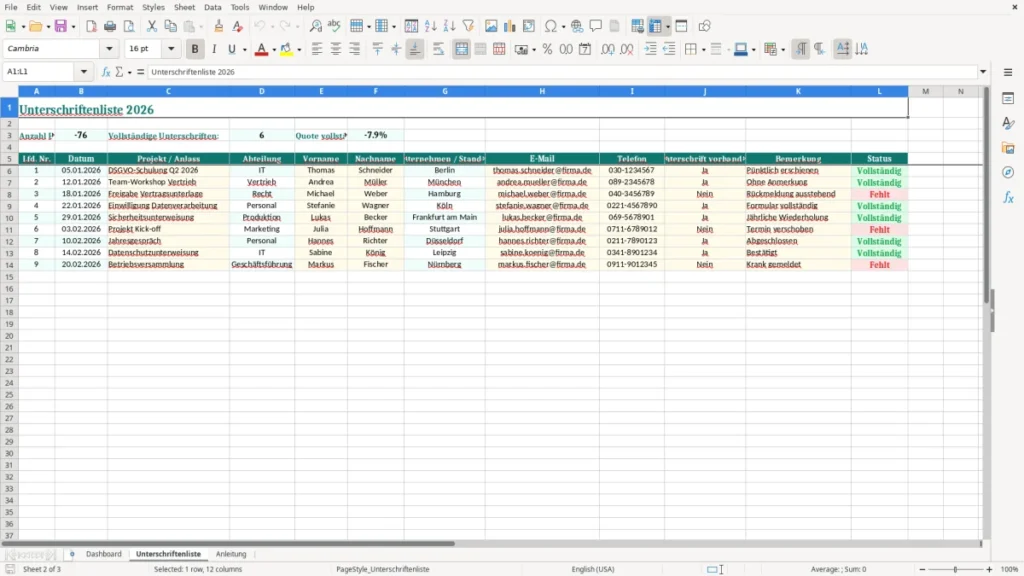Switch to the Anleitung sheet tab
This screenshot has height=576, width=1024.
click(231, 554)
